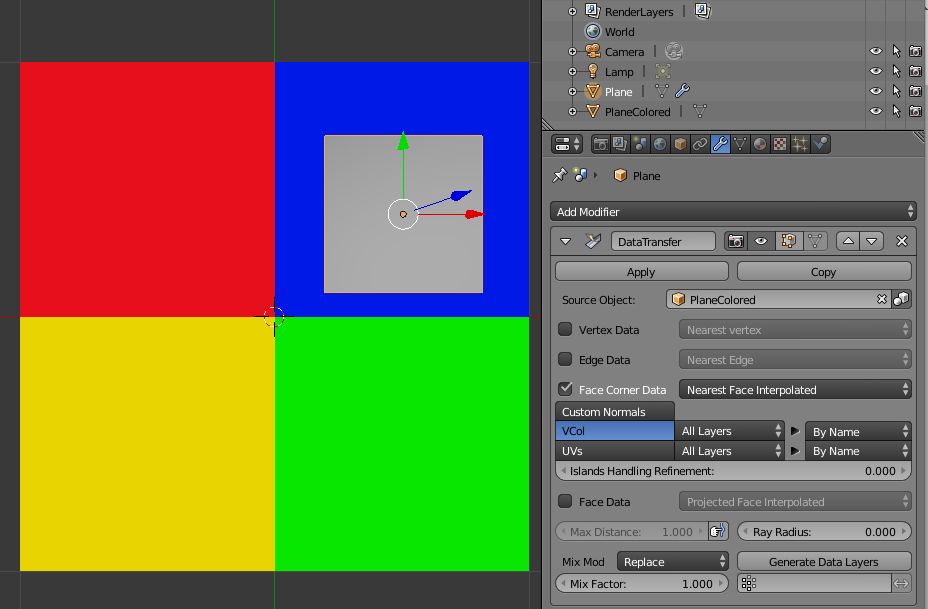This screenshot has height=609, width=928.
Task: Toggle PlaneColored renderability camera icon
Action: pos(915,111)
